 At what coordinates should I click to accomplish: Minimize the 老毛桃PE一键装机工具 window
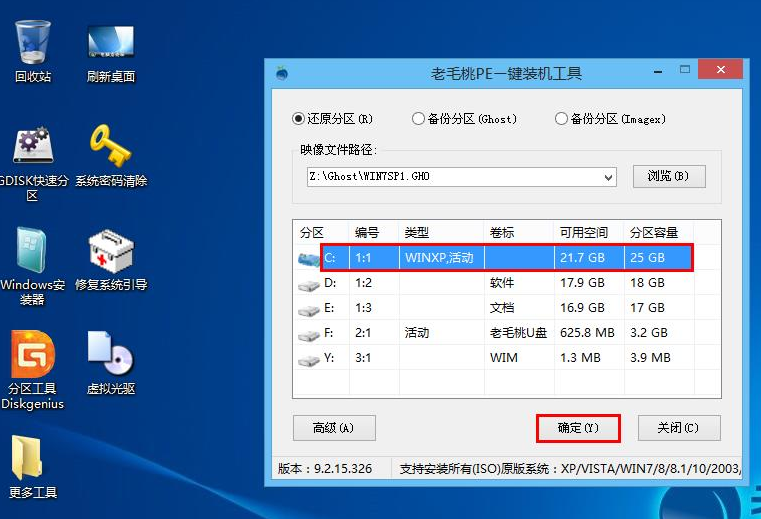point(658,71)
